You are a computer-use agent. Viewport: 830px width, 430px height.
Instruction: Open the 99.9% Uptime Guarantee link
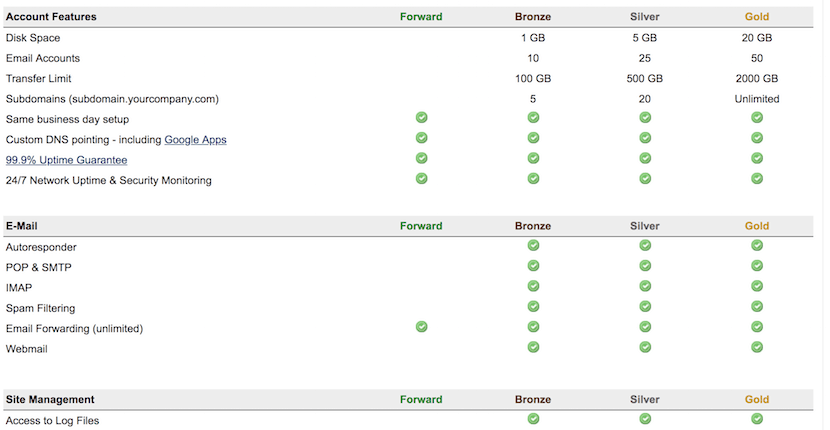click(x=66, y=160)
